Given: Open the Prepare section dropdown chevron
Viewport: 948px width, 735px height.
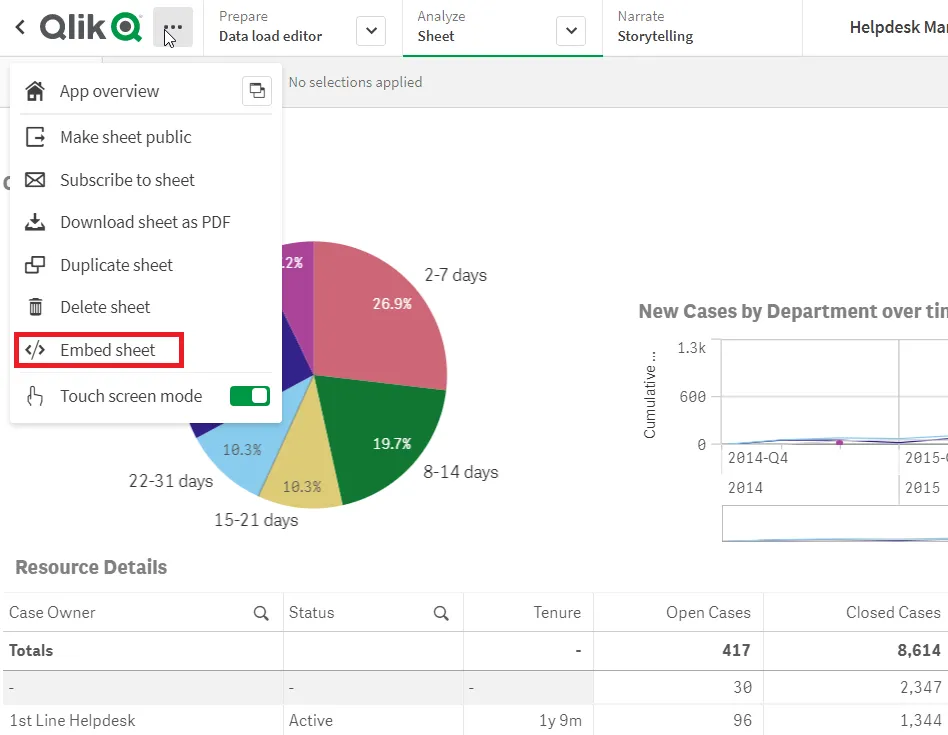Looking at the screenshot, I should click(x=370, y=30).
